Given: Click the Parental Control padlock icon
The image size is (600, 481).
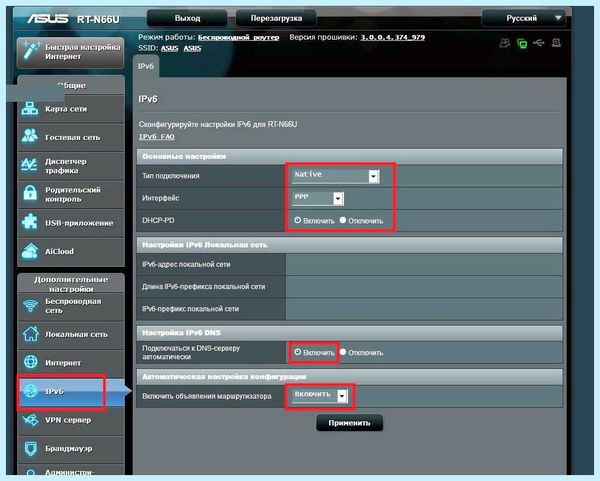Looking at the screenshot, I should (x=30, y=193).
